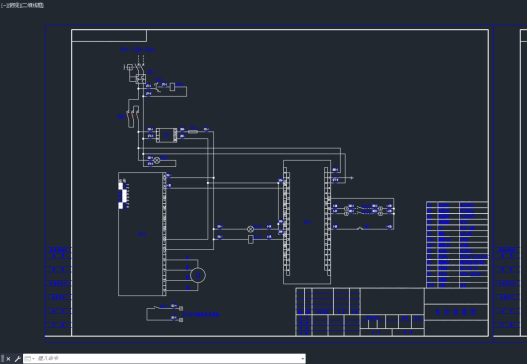Expand recent commands dropdown in command line
This screenshot has width=527, height=364.
pyautogui.click(x=30, y=359)
